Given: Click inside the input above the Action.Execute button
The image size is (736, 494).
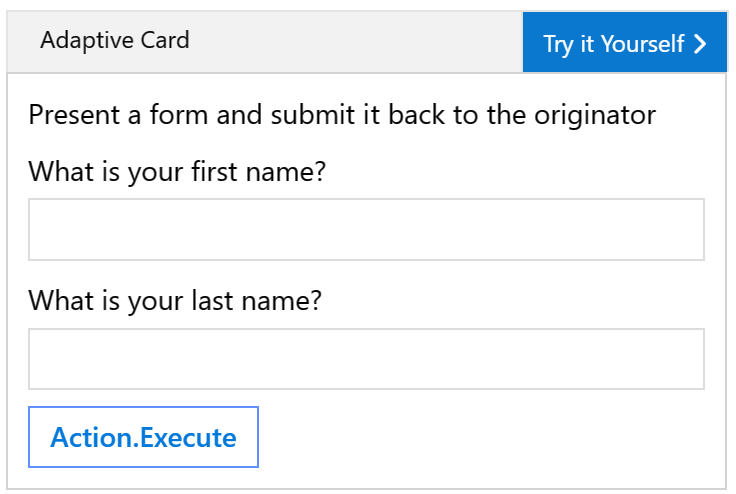Looking at the screenshot, I should (x=366, y=359).
